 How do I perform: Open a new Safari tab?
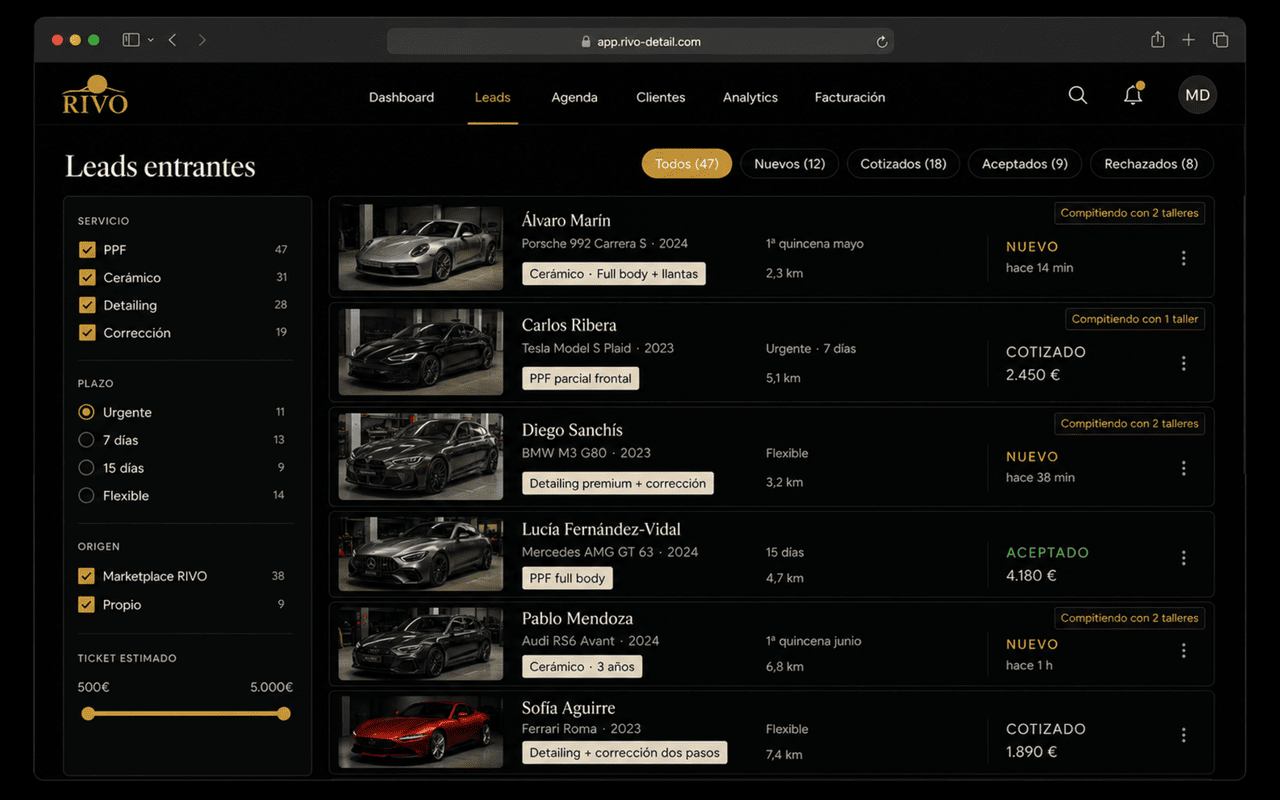(1188, 40)
